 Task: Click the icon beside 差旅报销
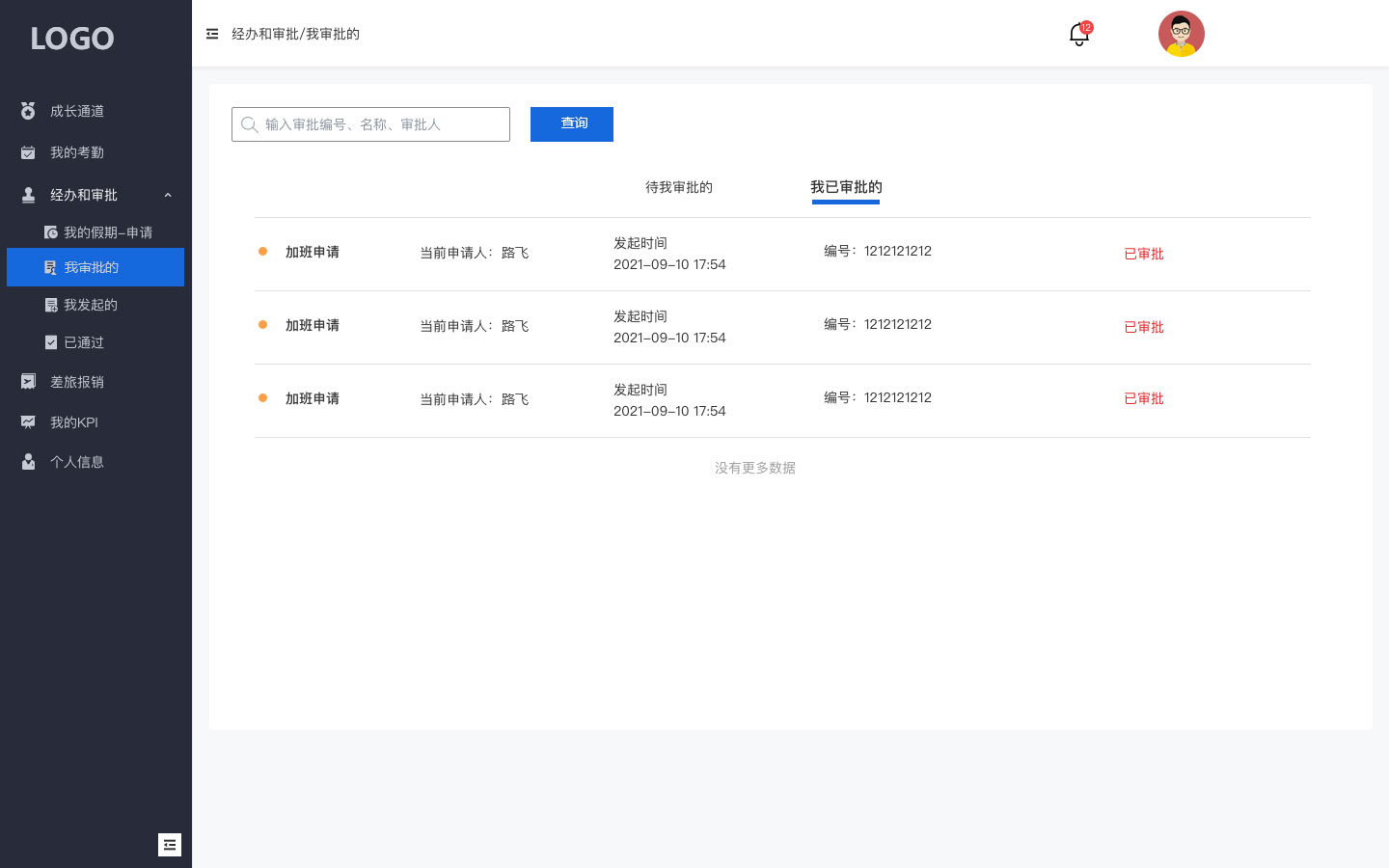[28, 382]
